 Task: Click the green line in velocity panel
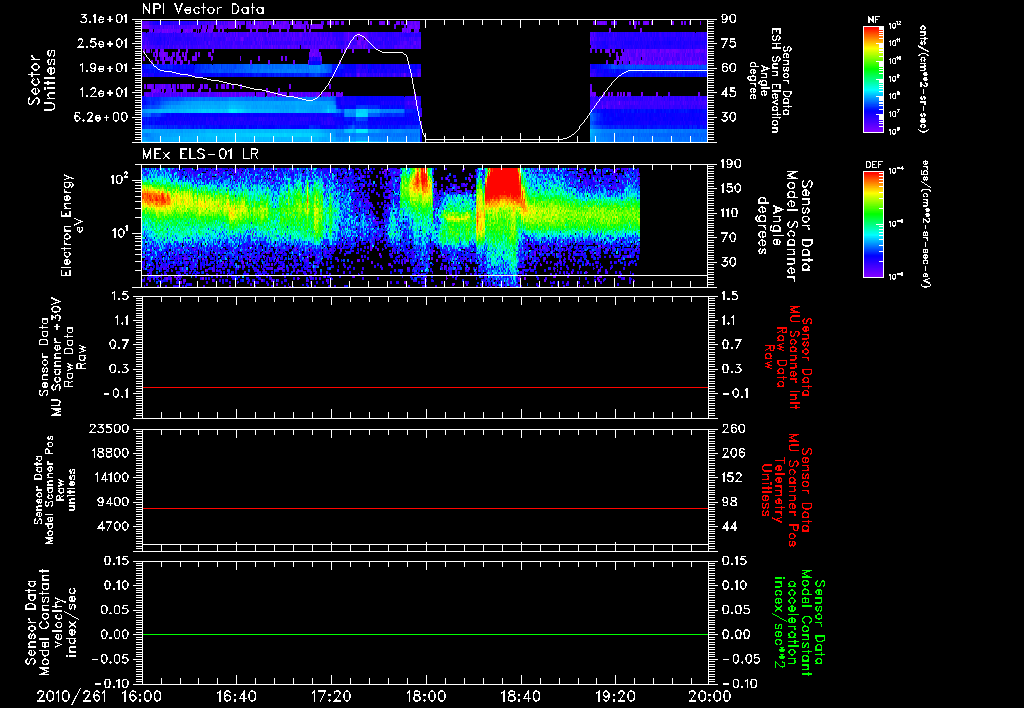click(x=424, y=634)
